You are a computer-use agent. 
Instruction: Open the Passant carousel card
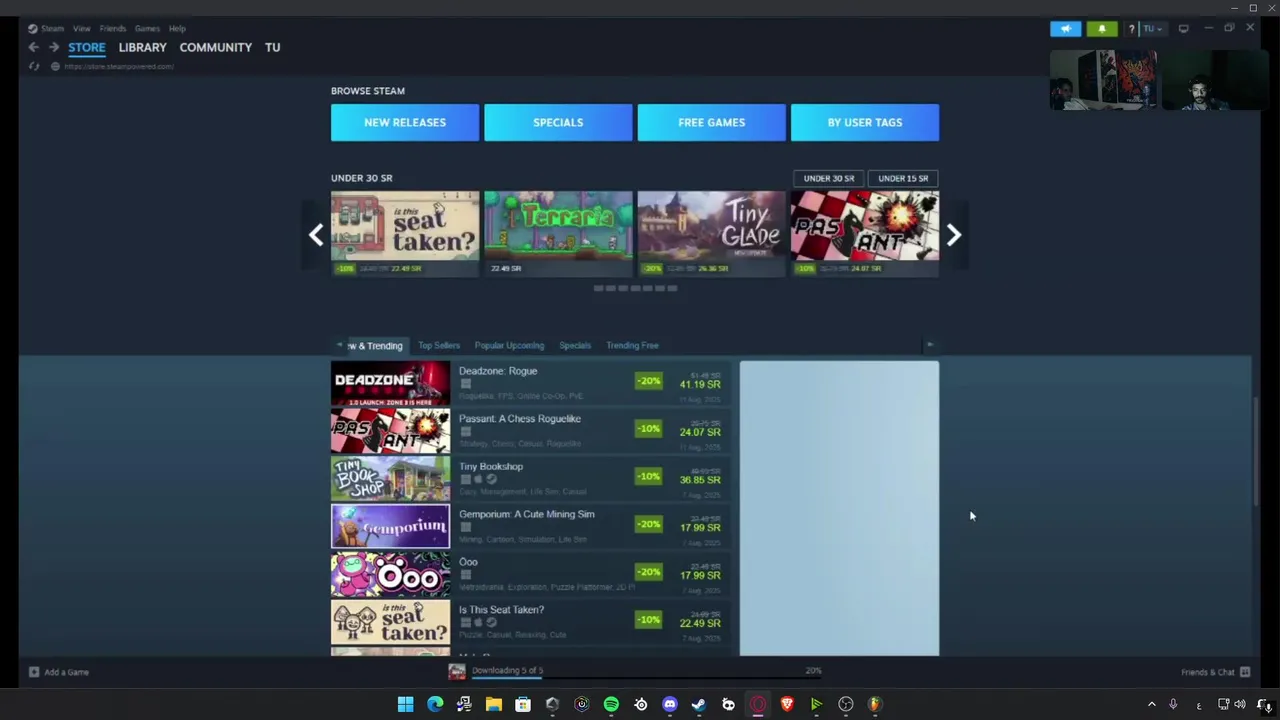865,233
